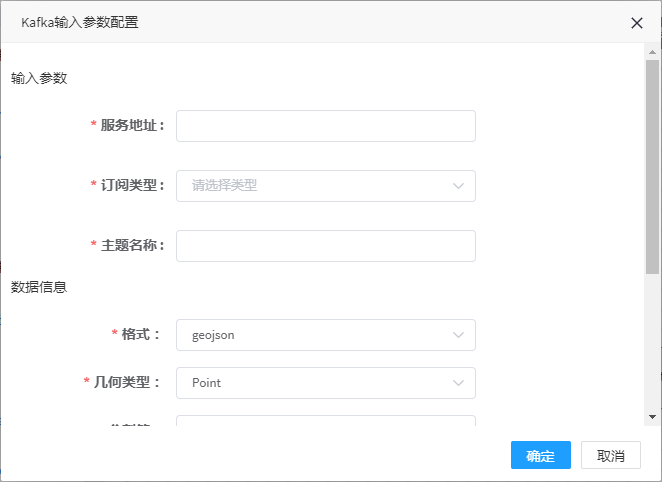This screenshot has width=662, height=482.
Task: Open the 格式 geojson dropdown
Action: 326,335
